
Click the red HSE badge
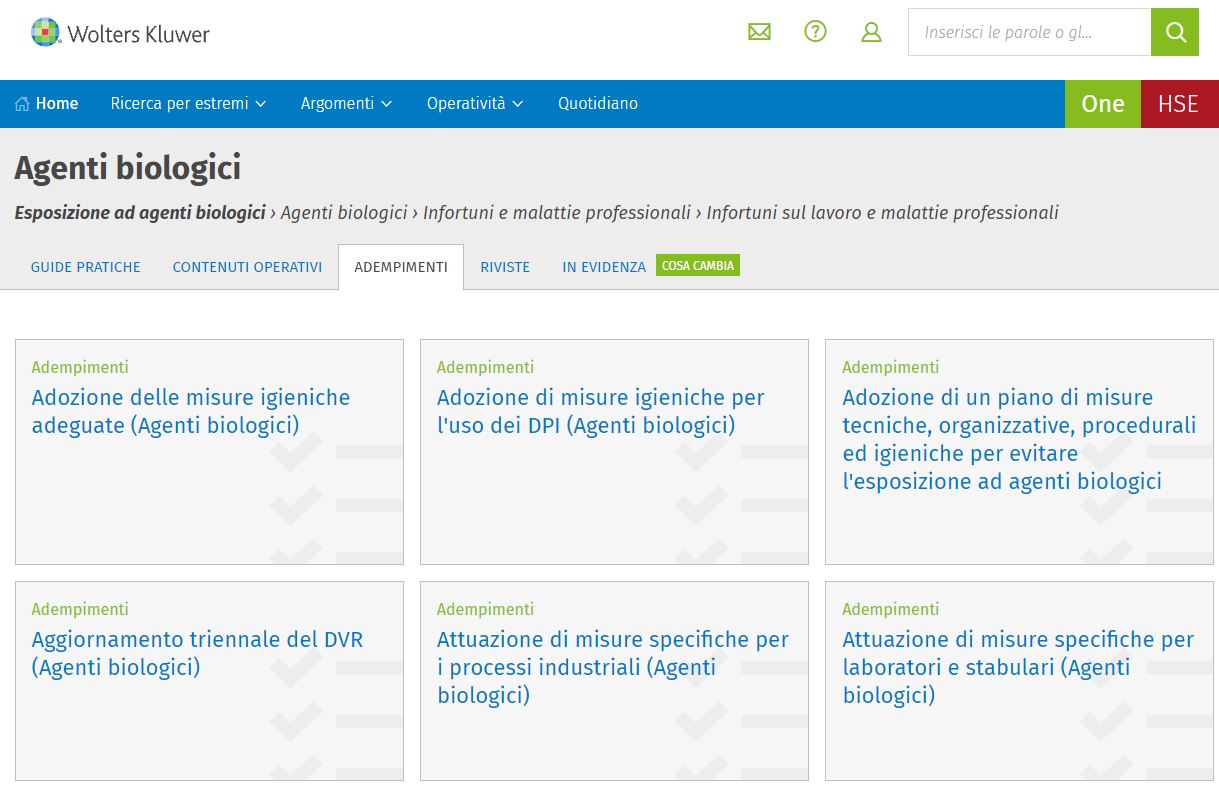point(1178,104)
